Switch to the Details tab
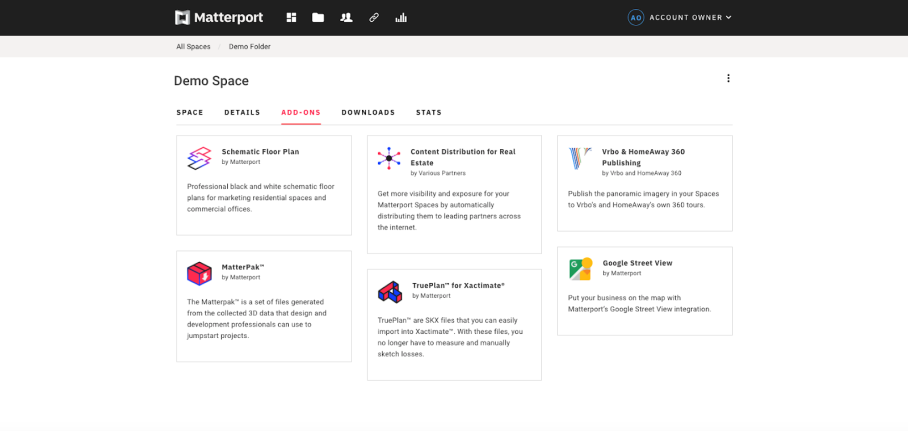 click(x=242, y=112)
